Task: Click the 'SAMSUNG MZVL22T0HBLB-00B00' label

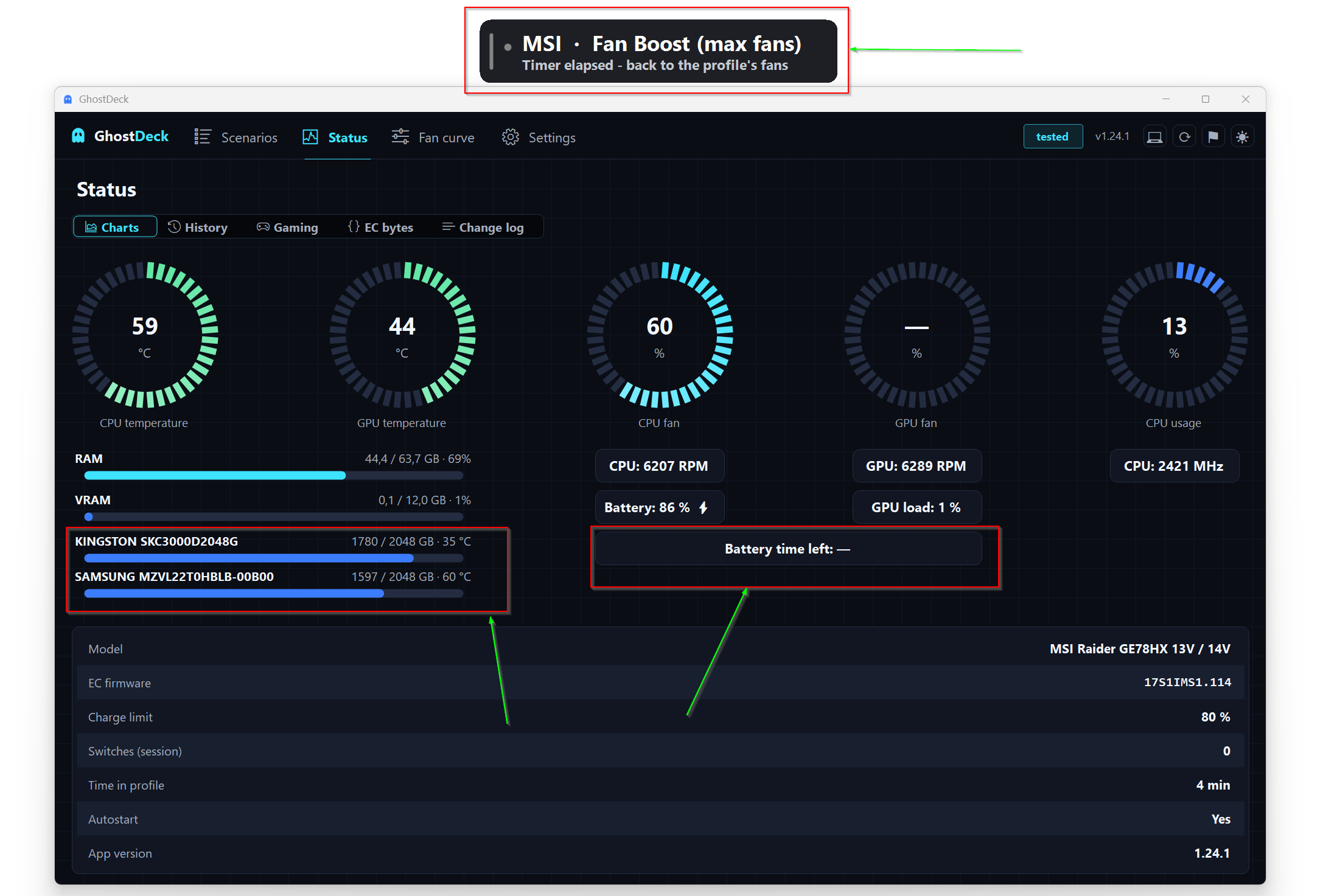Action: pyautogui.click(x=174, y=577)
